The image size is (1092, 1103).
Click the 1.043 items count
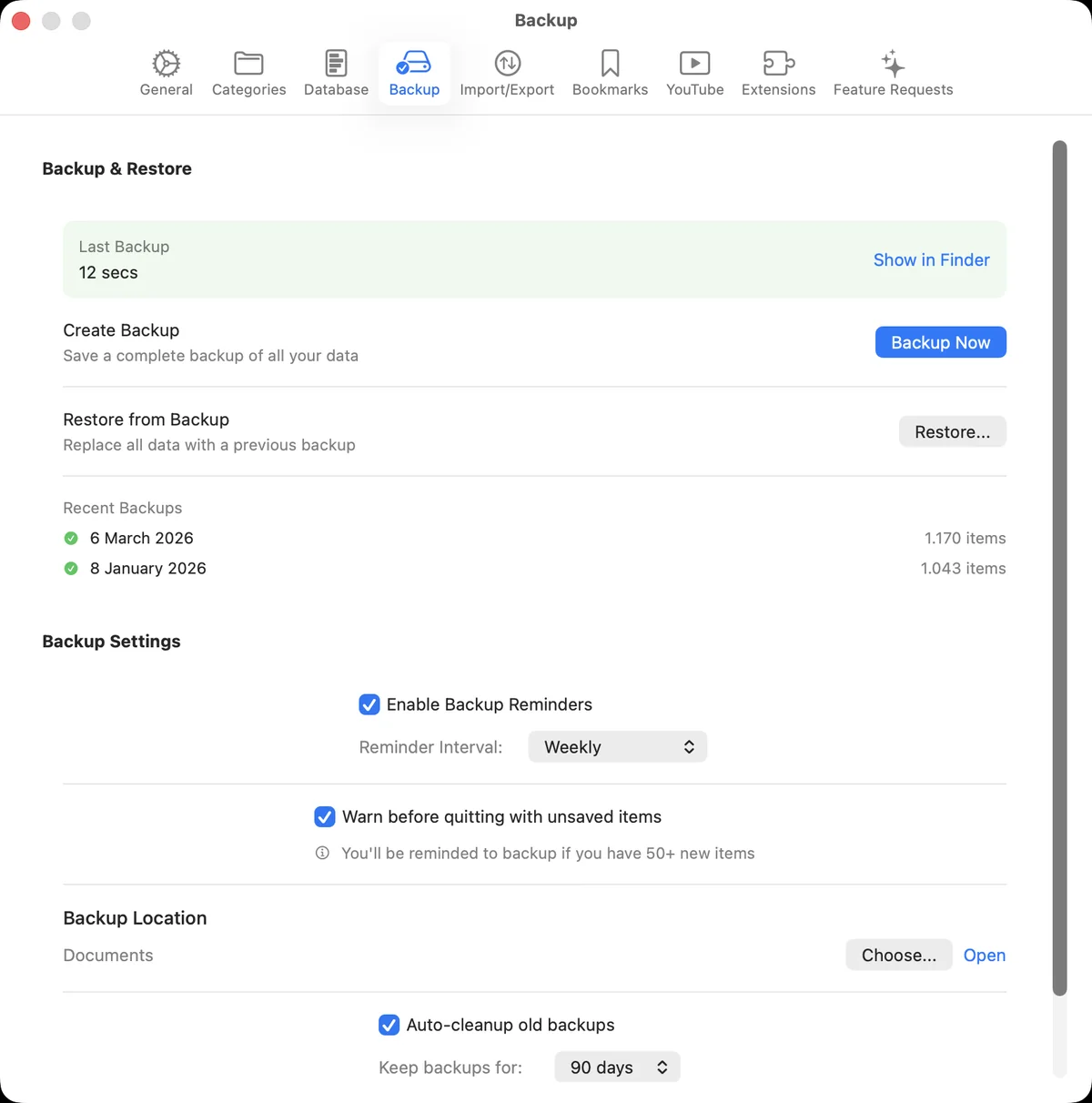coord(964,569)
